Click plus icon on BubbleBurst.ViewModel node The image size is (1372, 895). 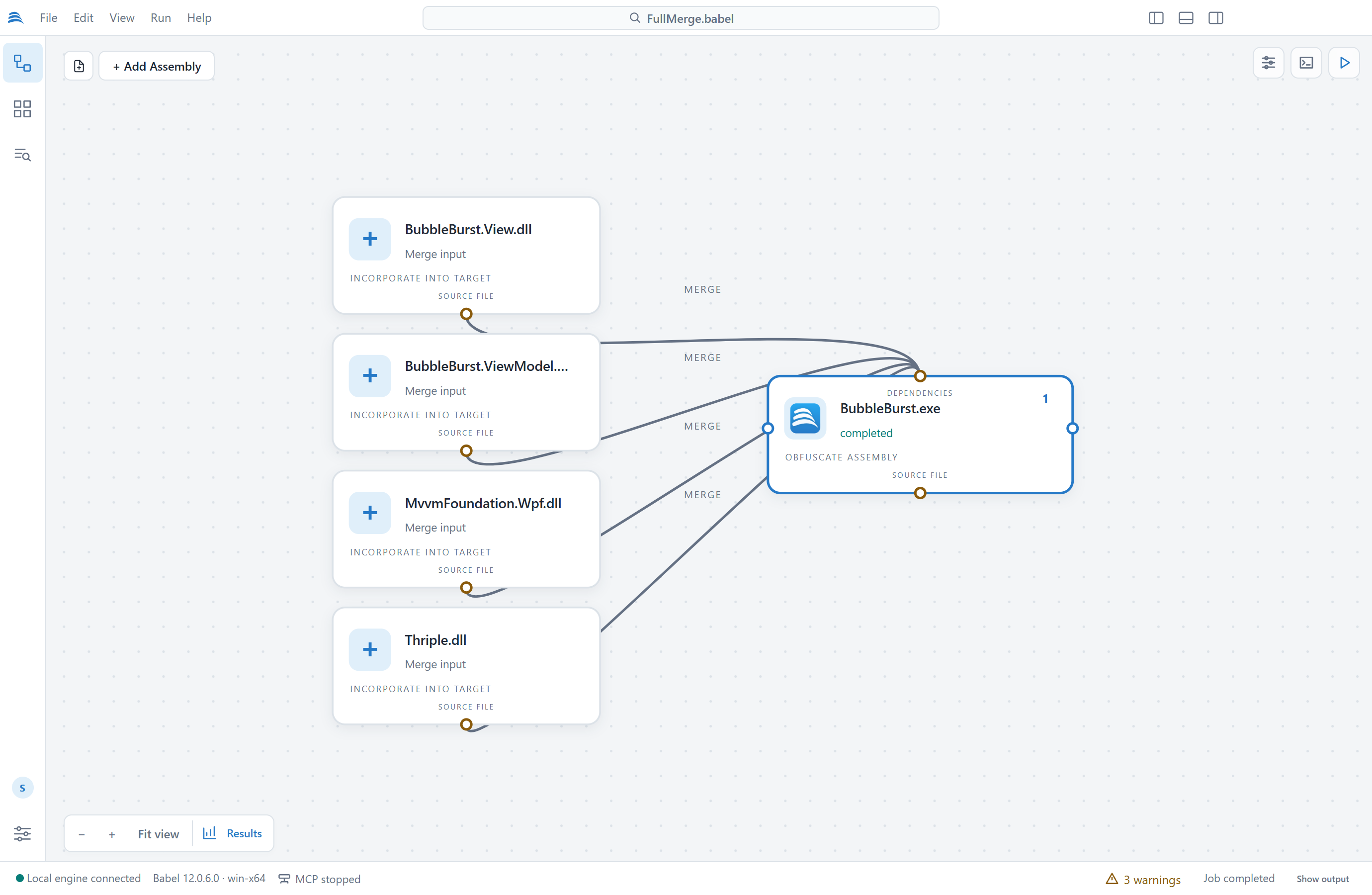point(370,375)
